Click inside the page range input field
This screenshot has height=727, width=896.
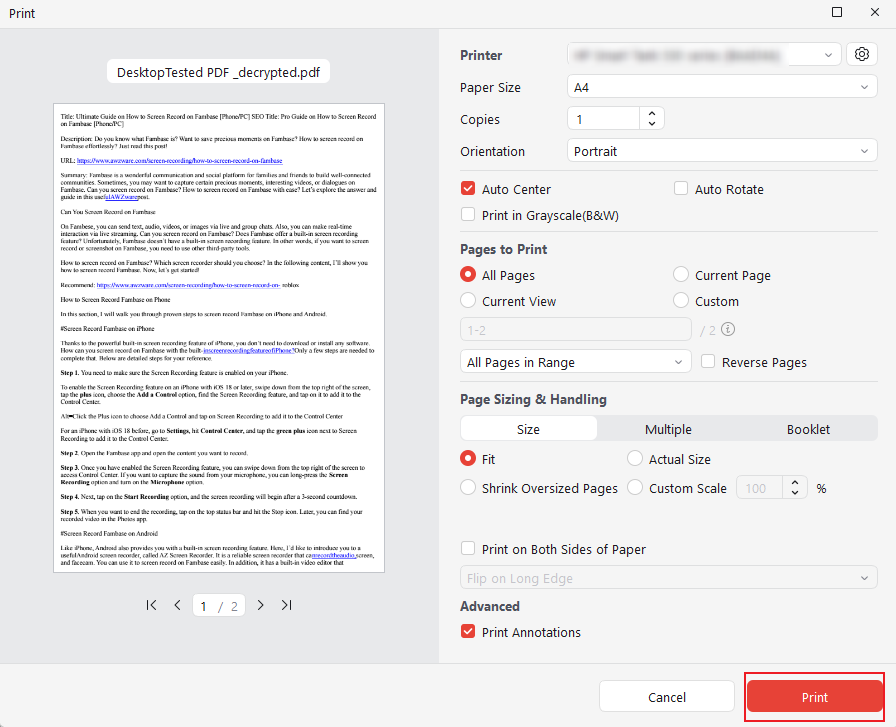pos(575,329)
